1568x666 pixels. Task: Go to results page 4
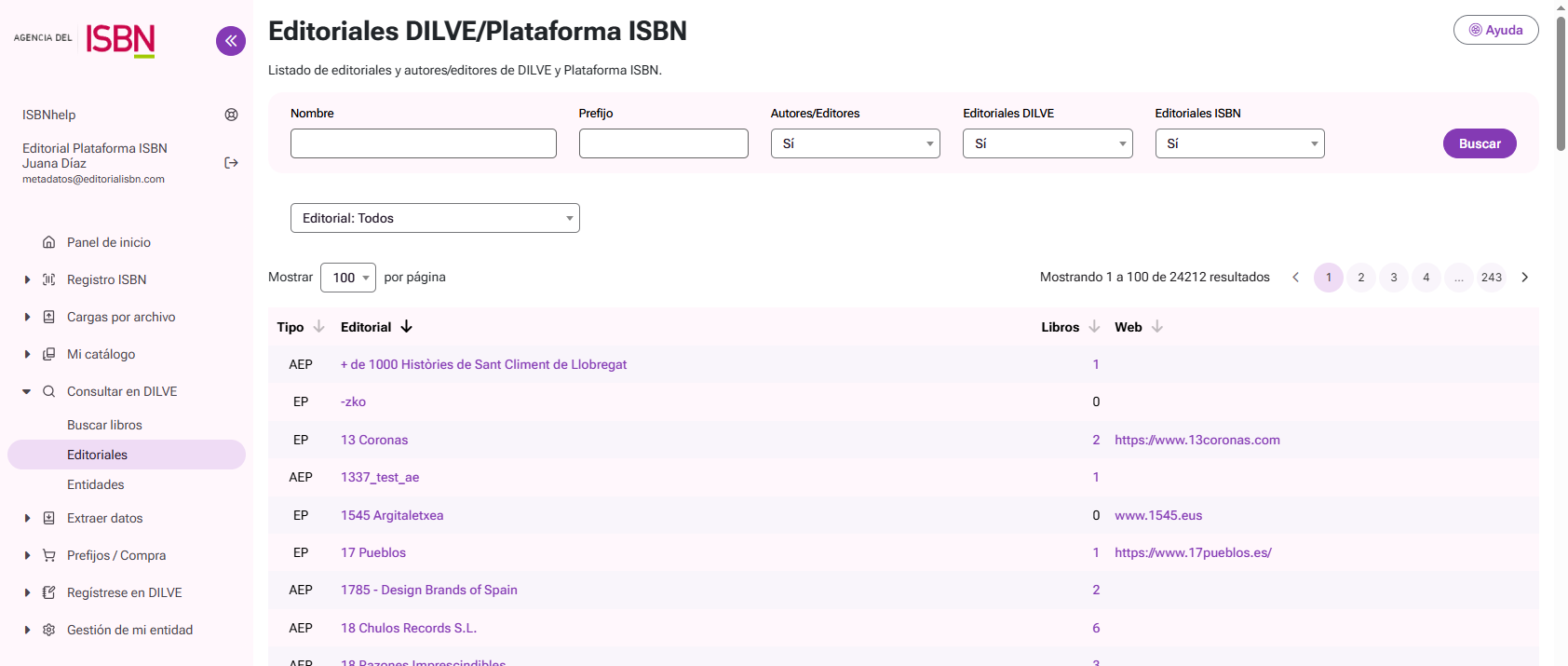pyautogui.click(x=1426, y=278)
